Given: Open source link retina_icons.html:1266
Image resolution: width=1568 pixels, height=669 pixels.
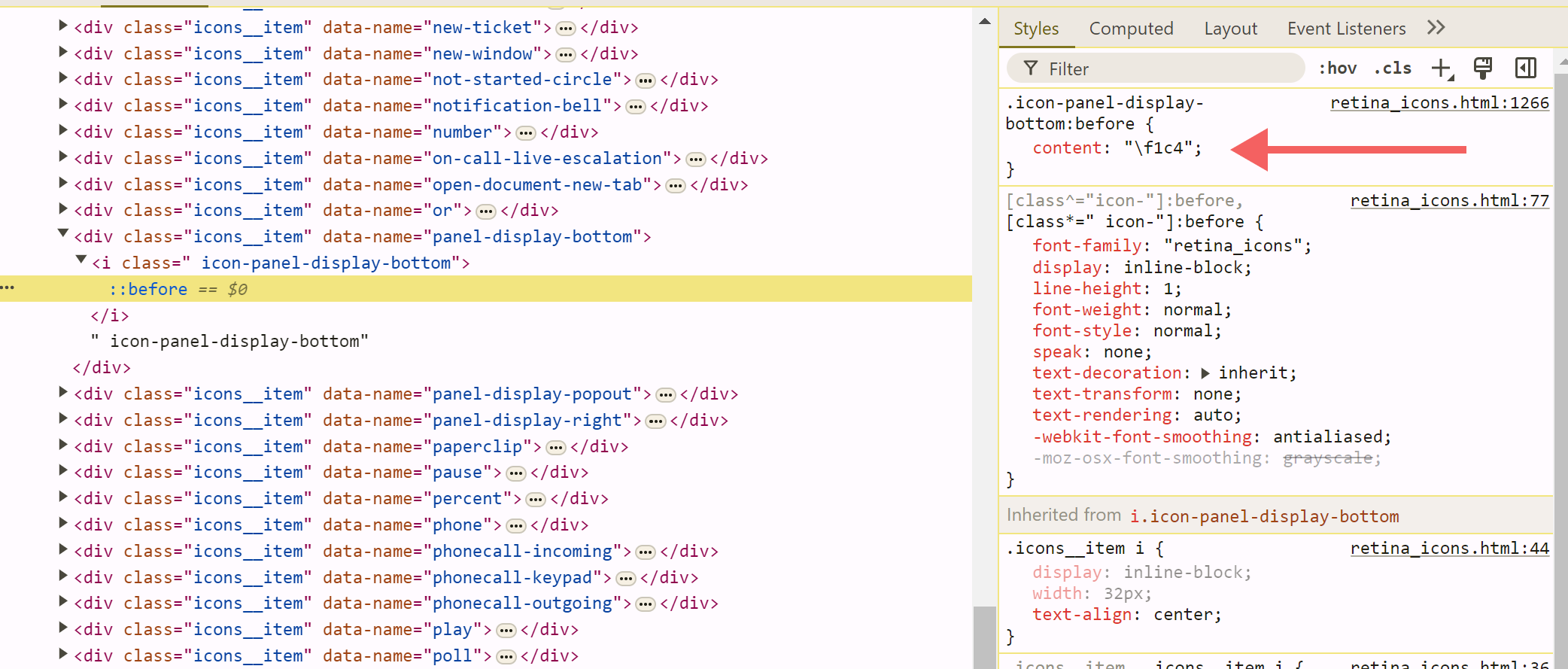Looking at the screenshot, I should tap(1439, 103).
